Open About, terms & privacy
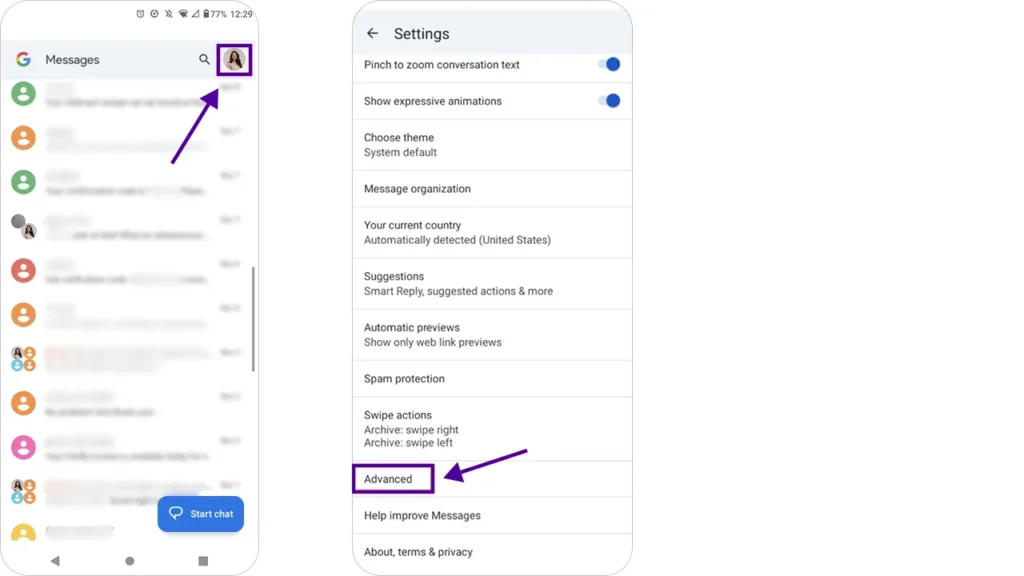Viewport: 1024px width, 576px height. (492, 552)
